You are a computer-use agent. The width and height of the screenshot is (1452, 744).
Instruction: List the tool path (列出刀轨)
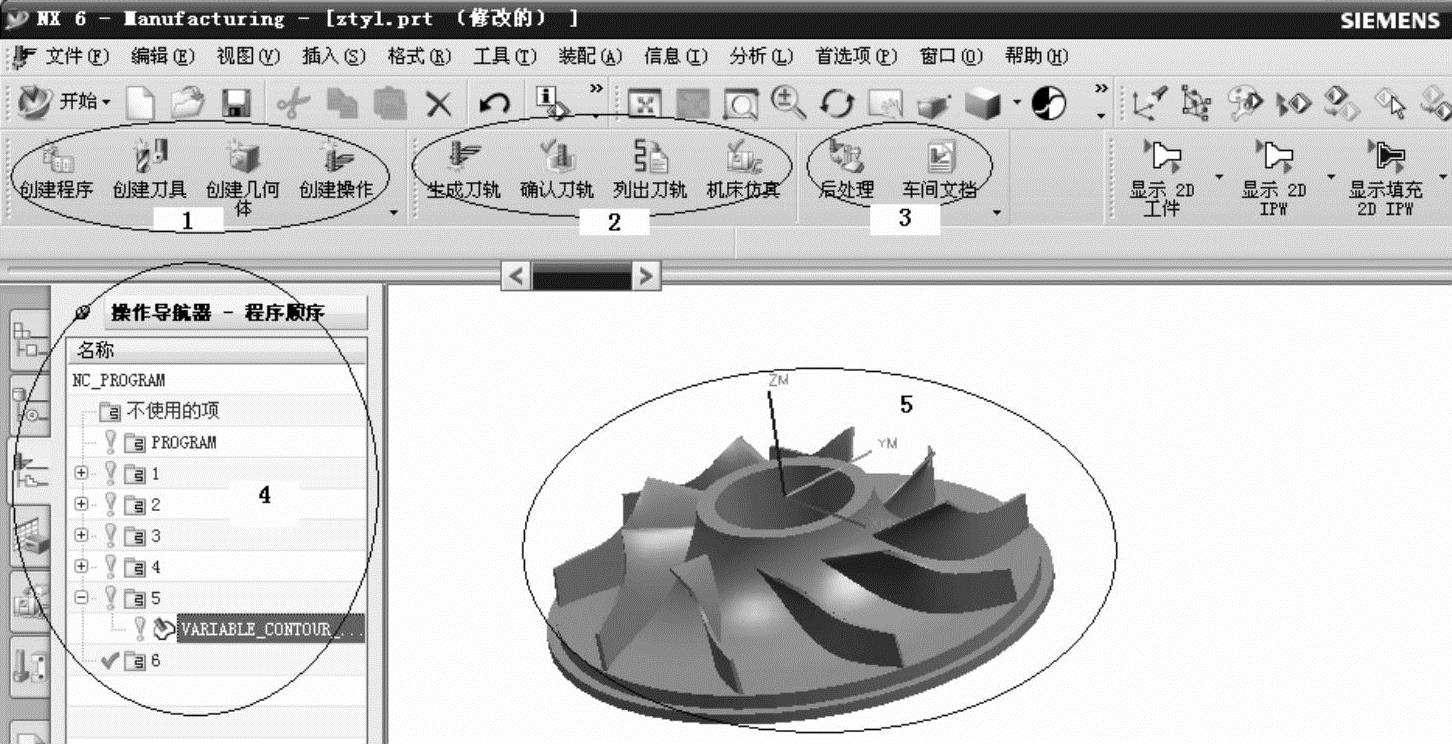point(650,168)
